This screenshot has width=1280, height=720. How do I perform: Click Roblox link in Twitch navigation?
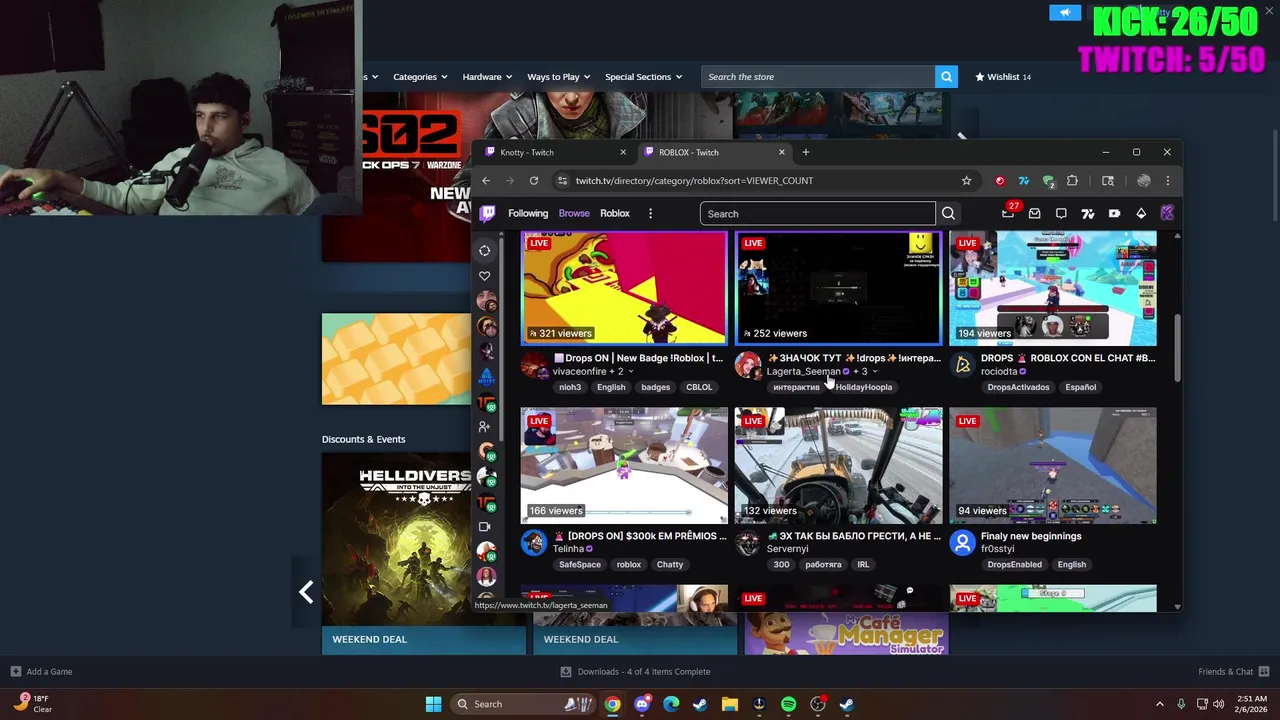(615, 213)
